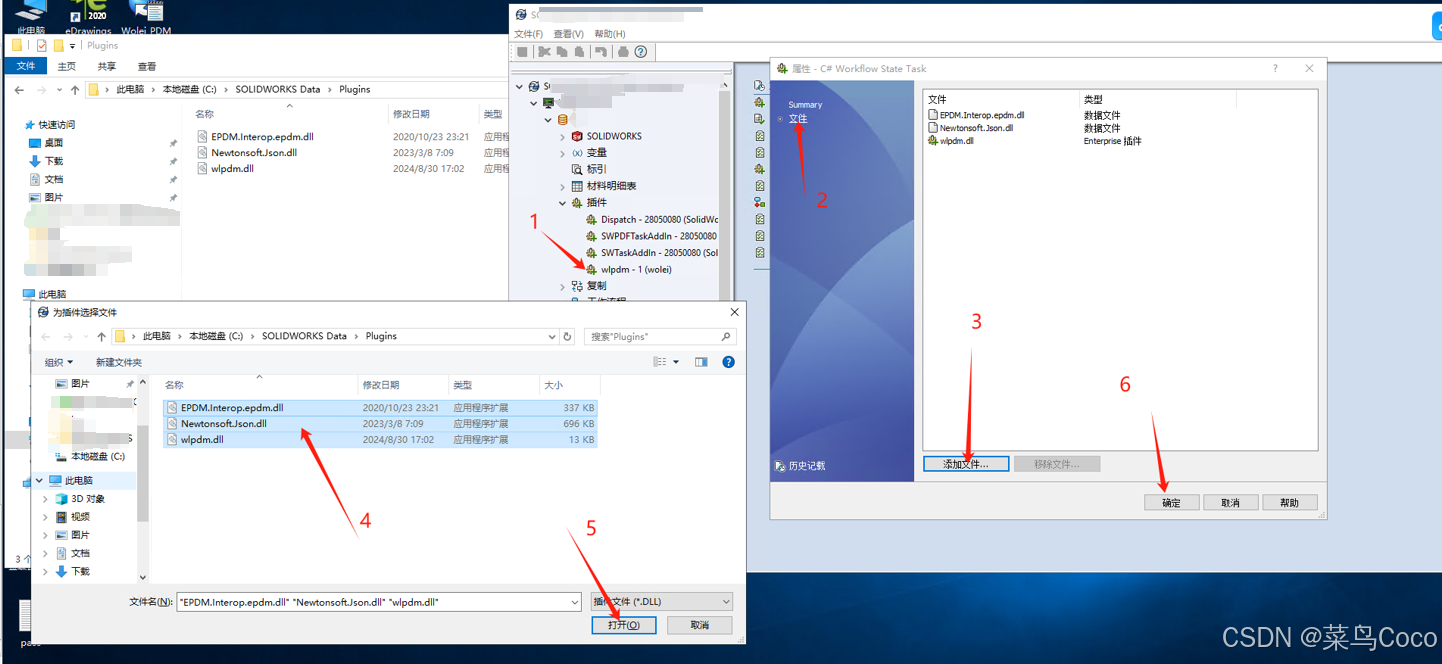Click 取消 in properties dialog
This screenshot has width=1442, height=664.
point(1230,503)
